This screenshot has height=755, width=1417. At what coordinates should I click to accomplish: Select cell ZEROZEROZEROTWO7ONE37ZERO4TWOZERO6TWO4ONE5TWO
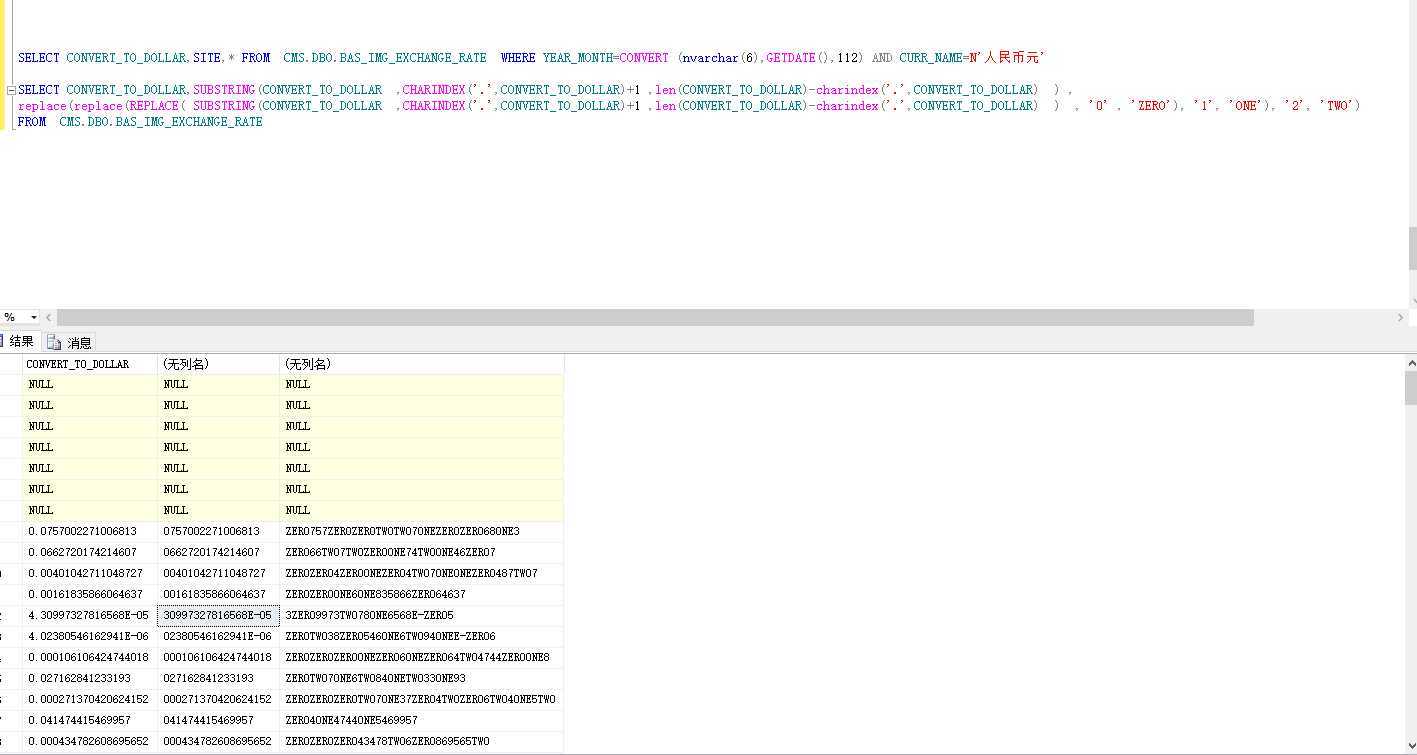[x=421, y=699]
